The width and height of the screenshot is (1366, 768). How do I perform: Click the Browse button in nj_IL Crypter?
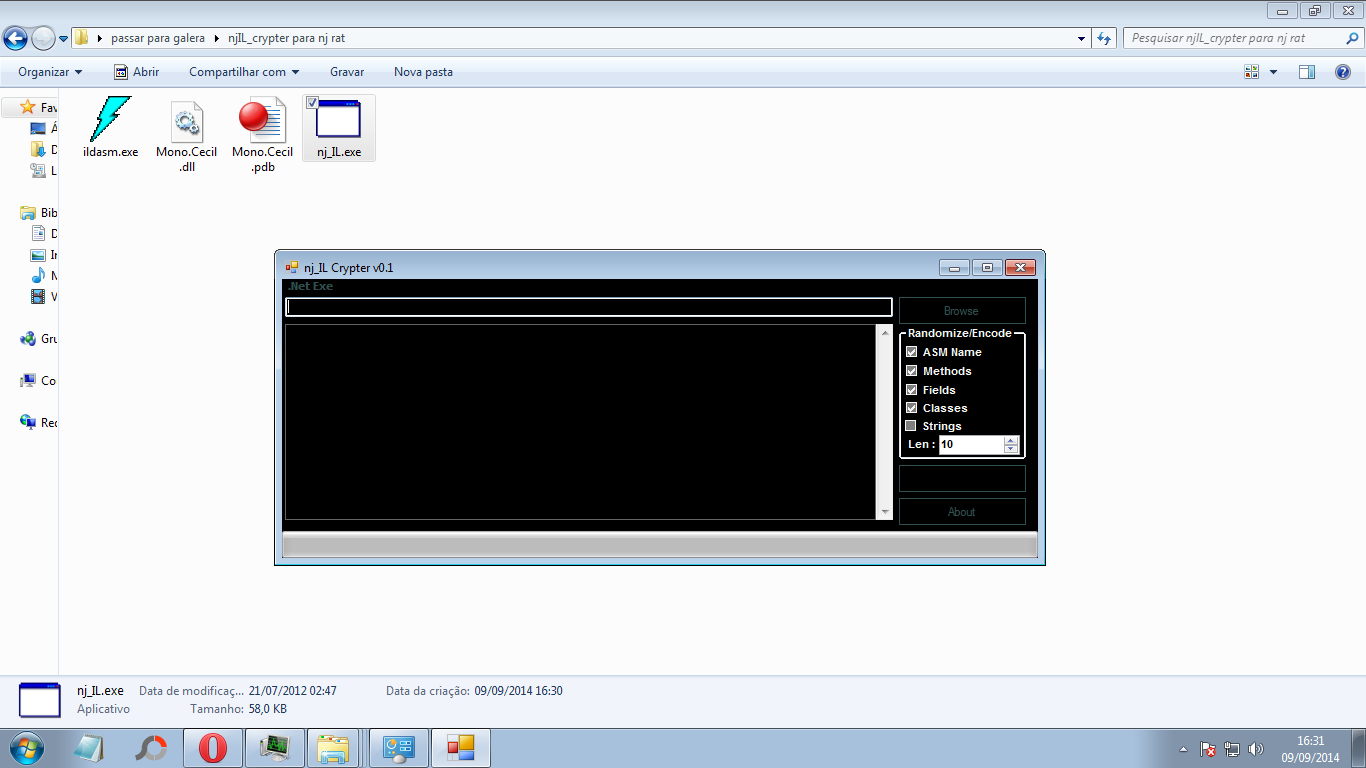[x=961, y=310]
